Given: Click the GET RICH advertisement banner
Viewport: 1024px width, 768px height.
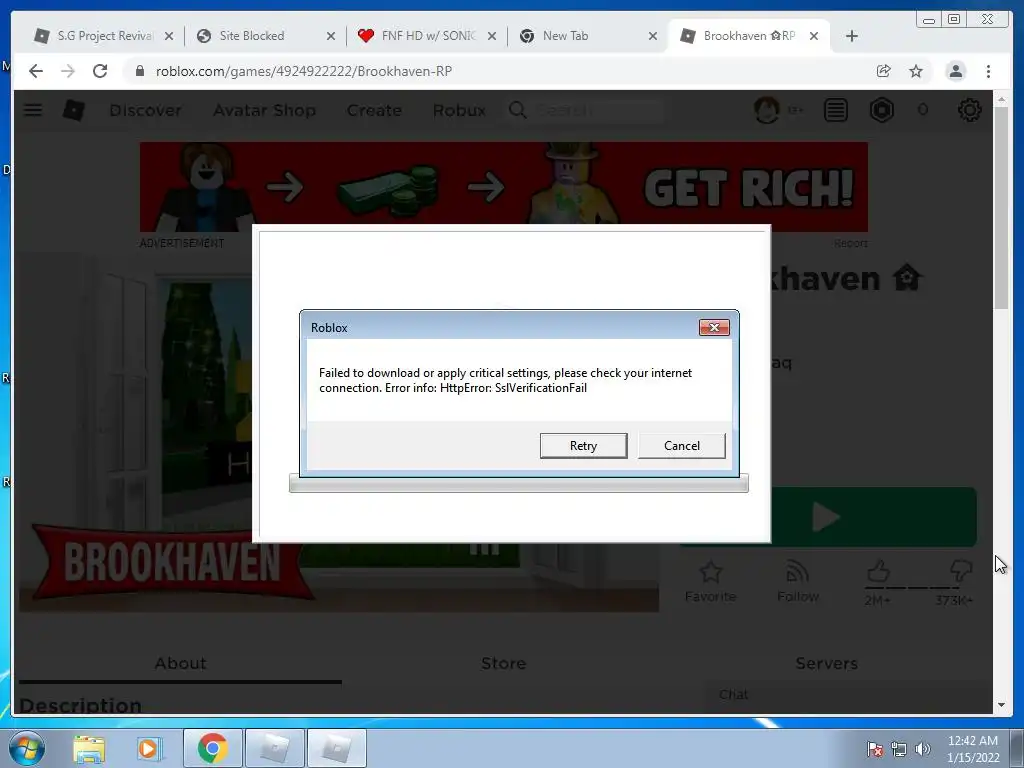Looking at the screenshot, I should 504,187.
